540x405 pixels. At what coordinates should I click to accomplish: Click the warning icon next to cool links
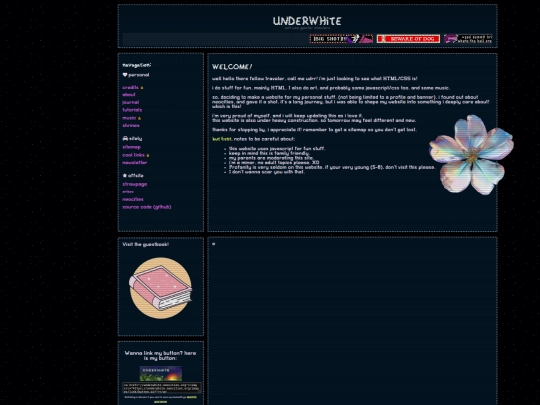point(148,155)
